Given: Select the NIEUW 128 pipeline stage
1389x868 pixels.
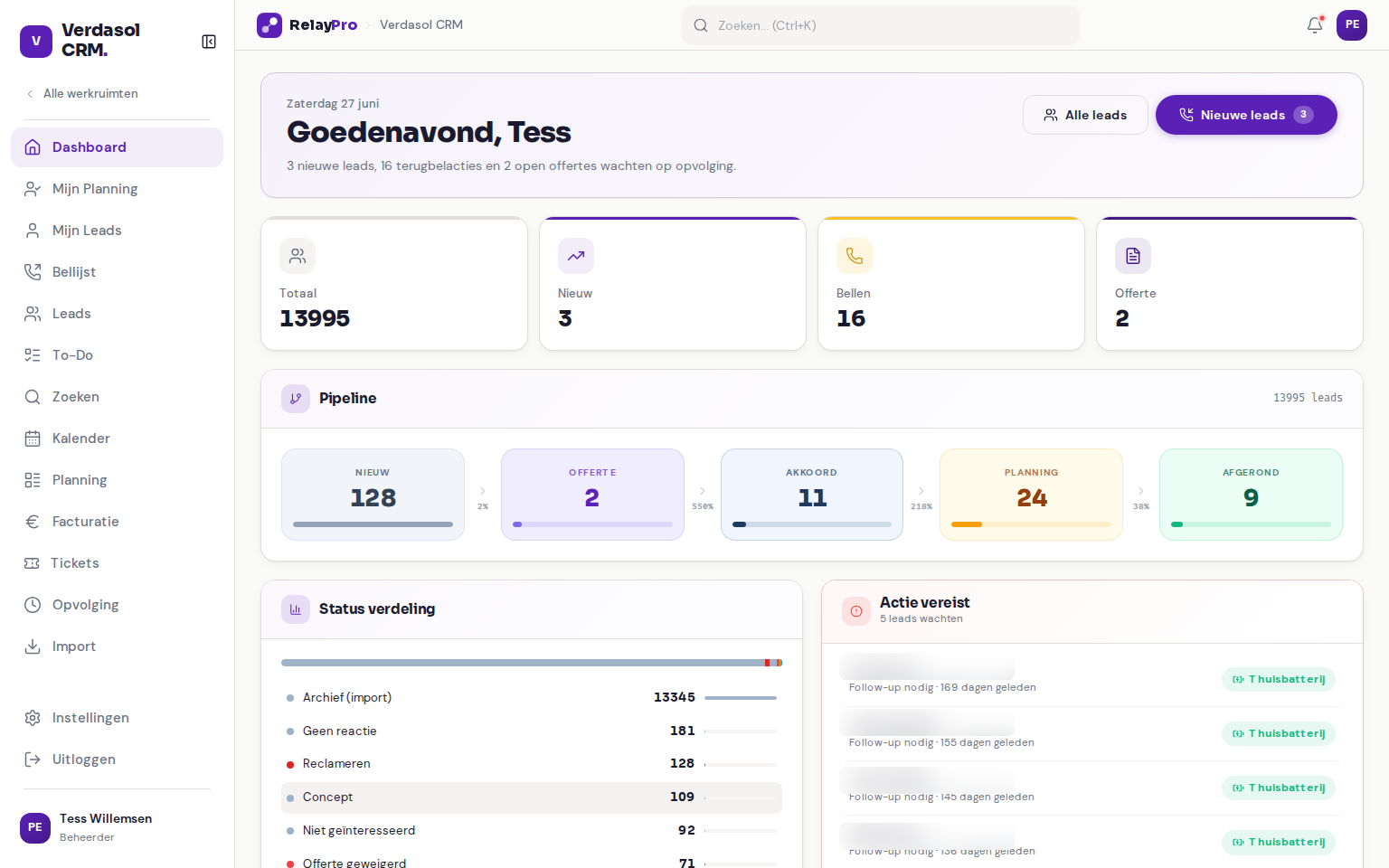Looking at the screenshot, I should click(x=373, y=495).
